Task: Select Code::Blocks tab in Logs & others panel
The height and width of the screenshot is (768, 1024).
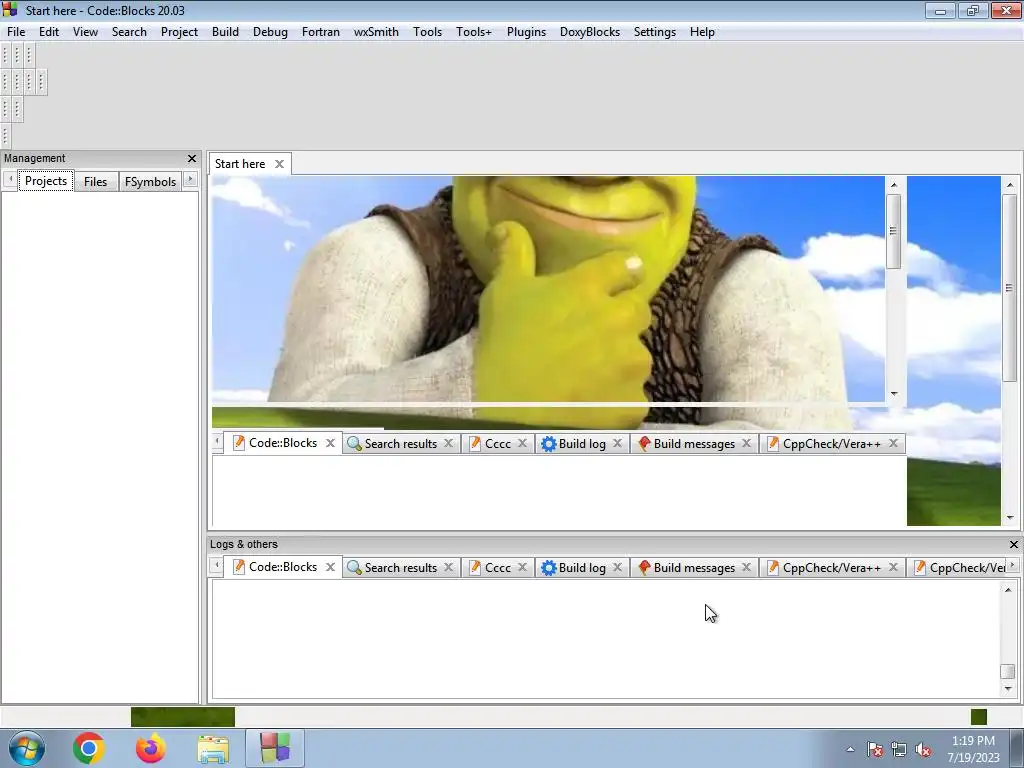Action: click(283, 567)
